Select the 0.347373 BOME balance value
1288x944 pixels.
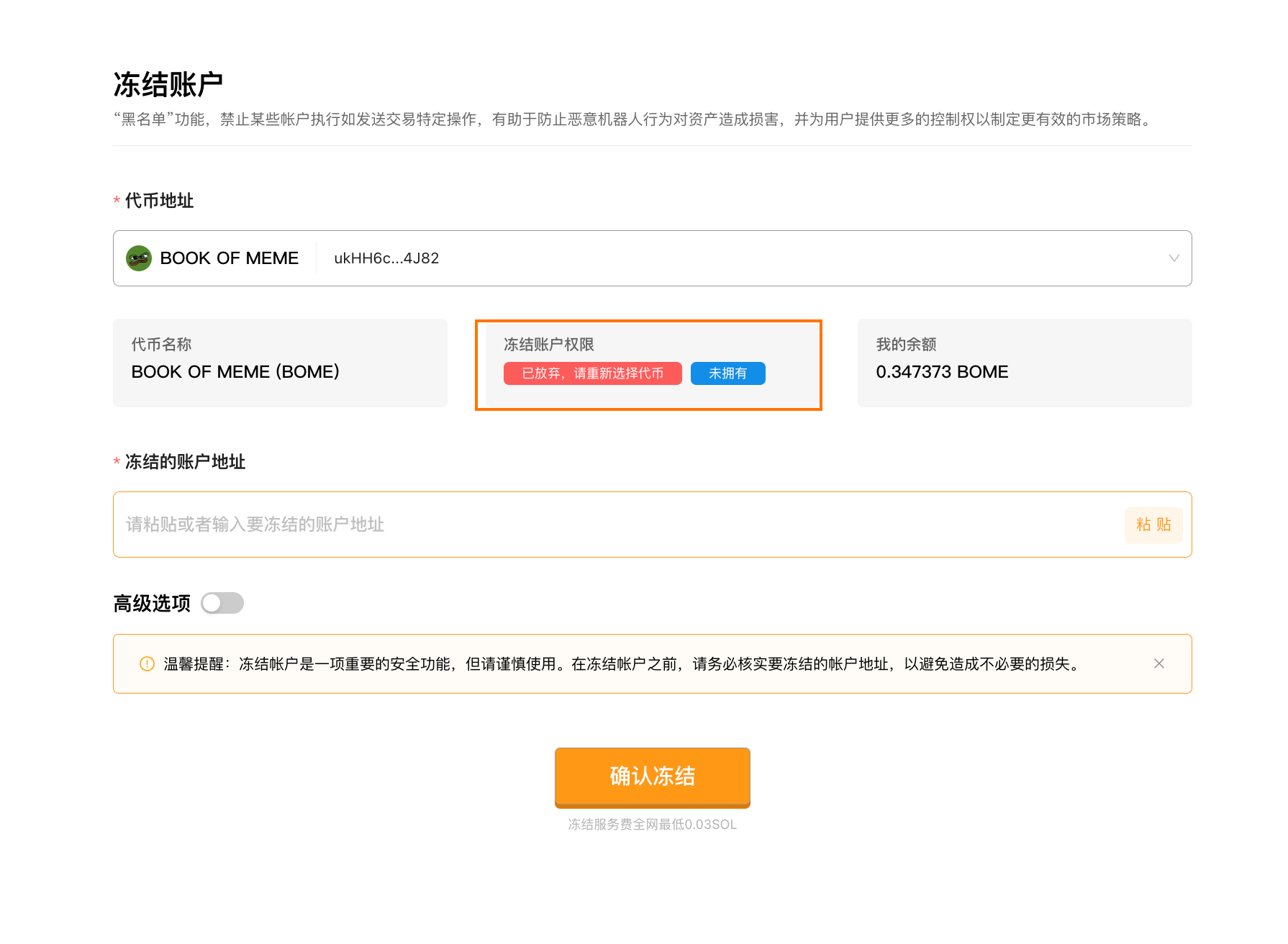click(x=942, y=372)
